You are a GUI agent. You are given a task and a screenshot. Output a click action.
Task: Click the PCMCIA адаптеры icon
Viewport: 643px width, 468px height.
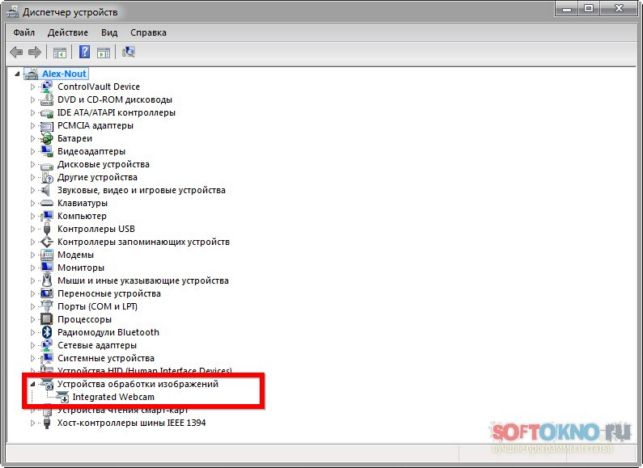tap(47, 126)
